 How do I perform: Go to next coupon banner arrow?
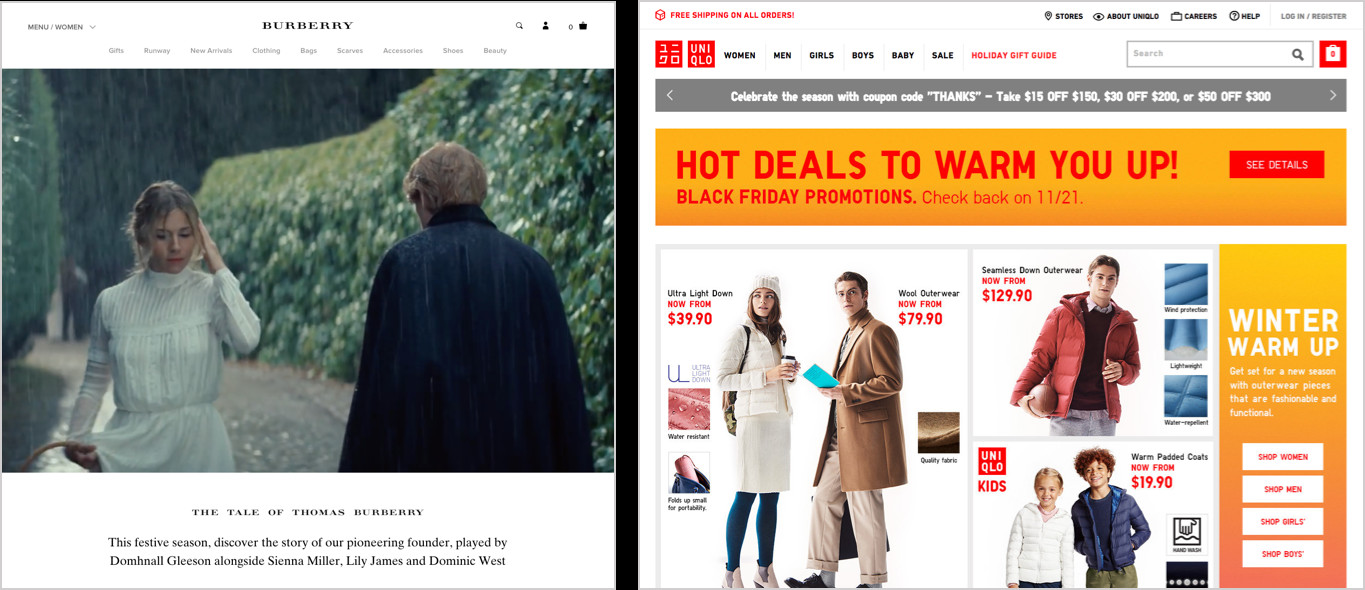click(x=1332, y=95)
